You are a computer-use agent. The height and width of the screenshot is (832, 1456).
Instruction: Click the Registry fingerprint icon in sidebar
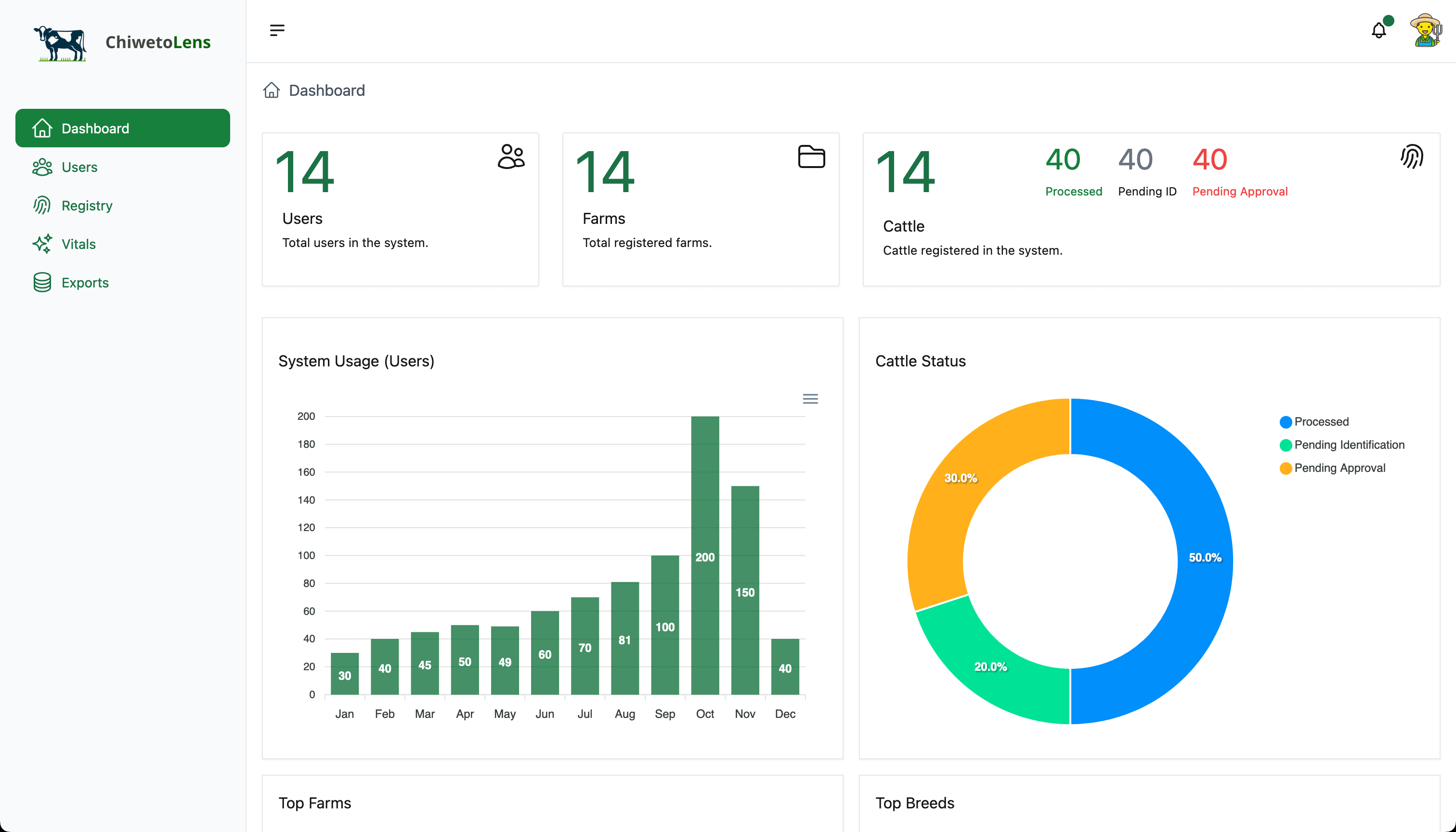point(42,205)
